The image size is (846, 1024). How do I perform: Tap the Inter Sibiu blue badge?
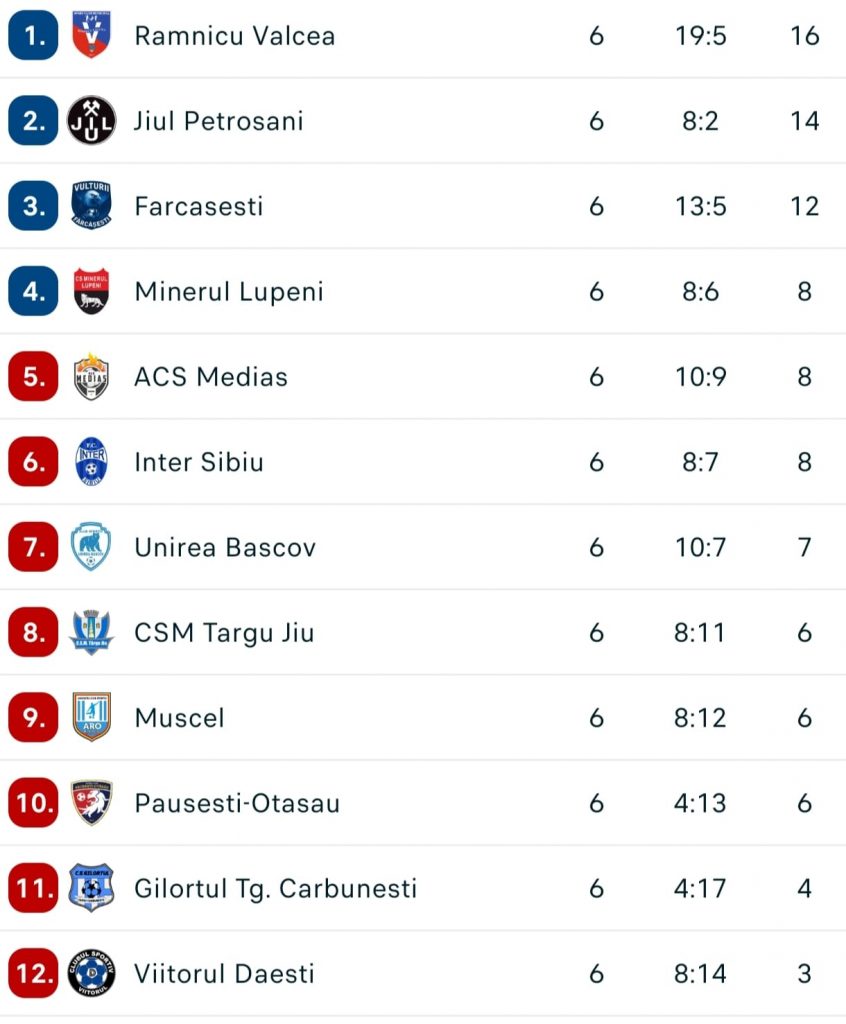tap(91, 462)
